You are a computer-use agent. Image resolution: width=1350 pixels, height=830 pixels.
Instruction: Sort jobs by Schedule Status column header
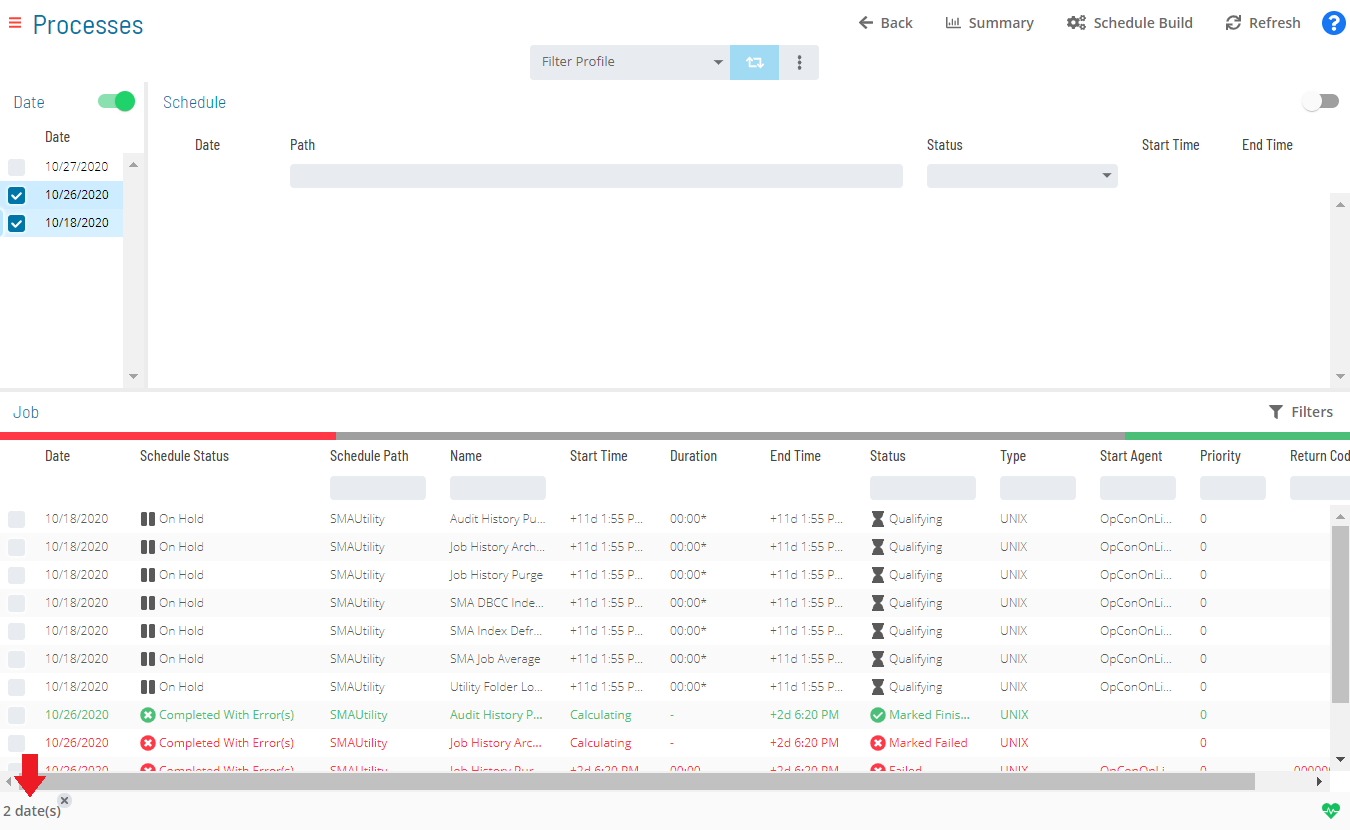coord(184,456)
